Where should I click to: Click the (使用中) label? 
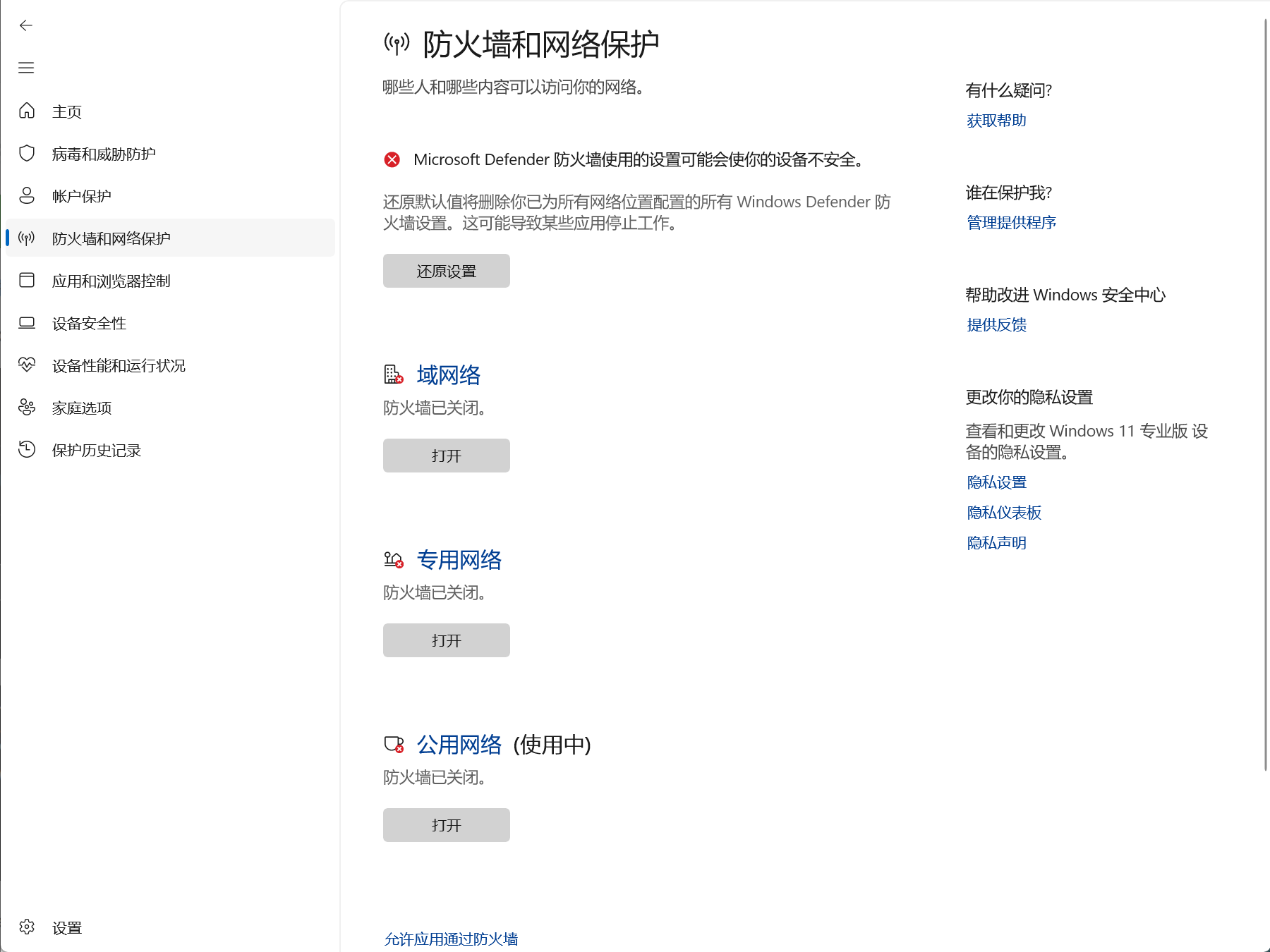[552, 744]
